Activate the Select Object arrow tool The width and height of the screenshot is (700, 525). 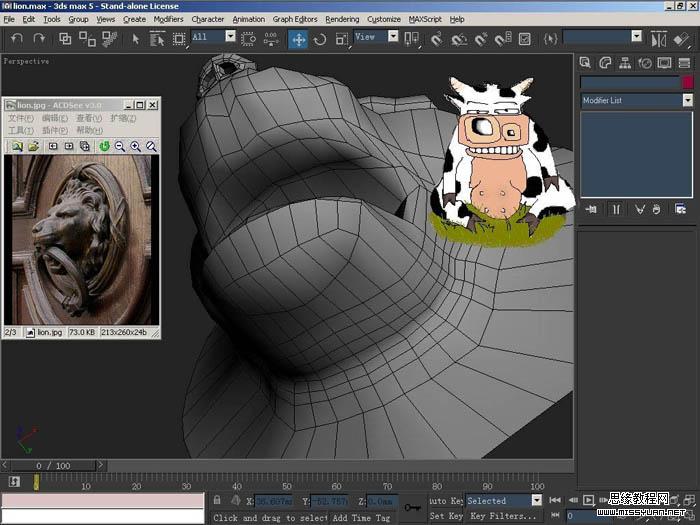pos(136,39)
